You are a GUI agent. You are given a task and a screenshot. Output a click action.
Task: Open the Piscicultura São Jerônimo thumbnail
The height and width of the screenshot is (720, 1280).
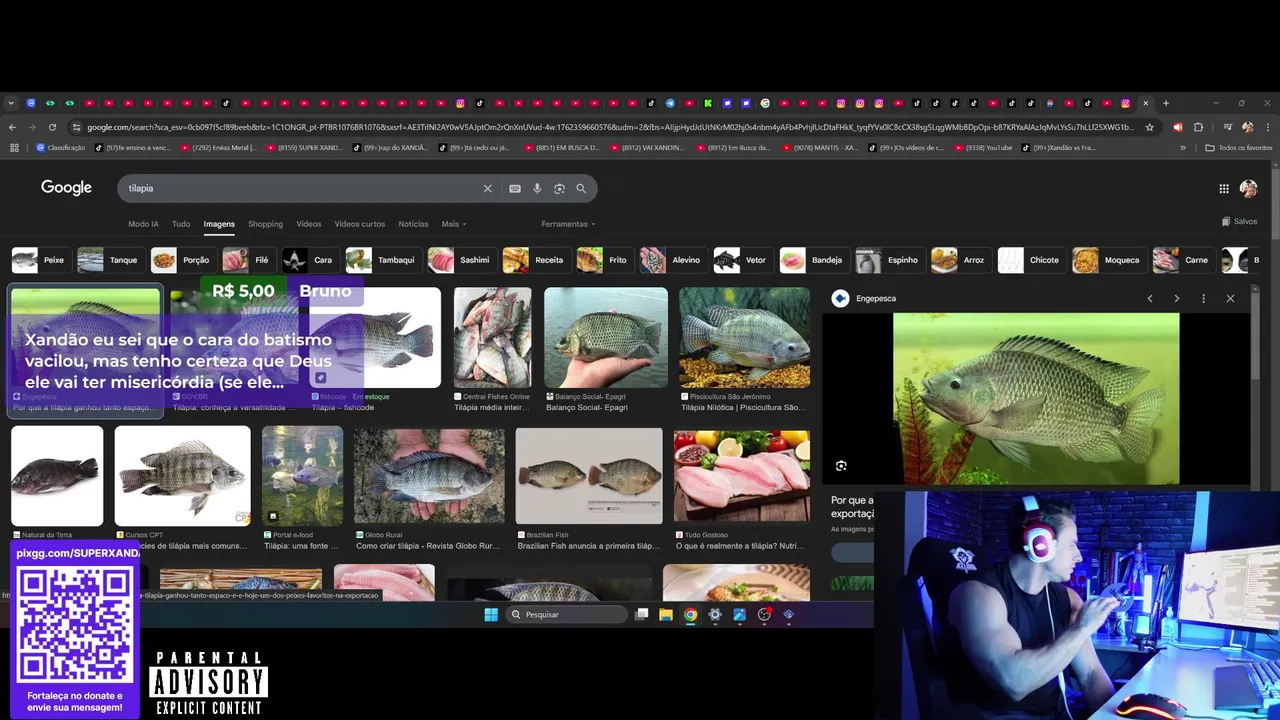[x=745, y=338]
